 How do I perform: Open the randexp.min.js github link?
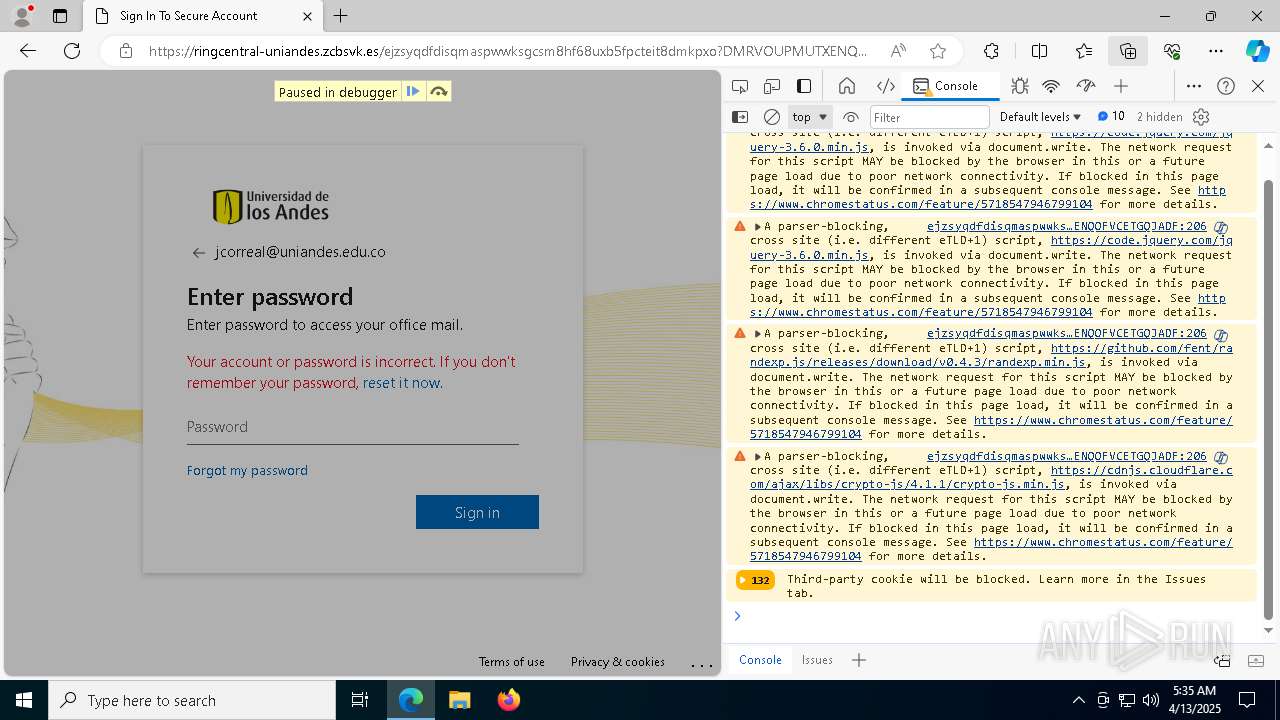[991, 355]
